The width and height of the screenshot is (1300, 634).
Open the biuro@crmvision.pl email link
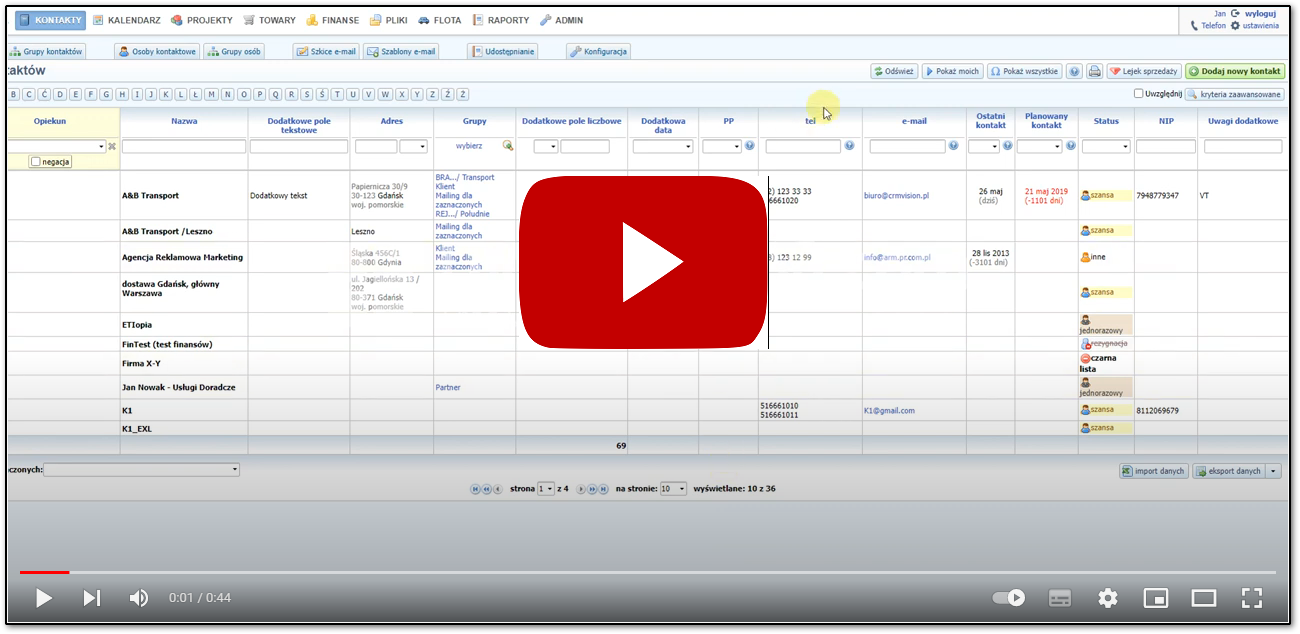896,196
